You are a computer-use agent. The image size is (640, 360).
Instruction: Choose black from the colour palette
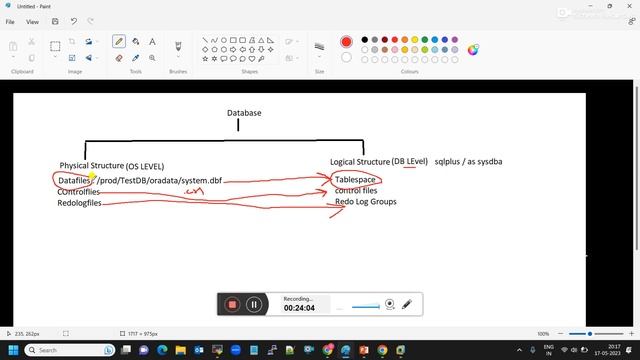coord(364,40)
